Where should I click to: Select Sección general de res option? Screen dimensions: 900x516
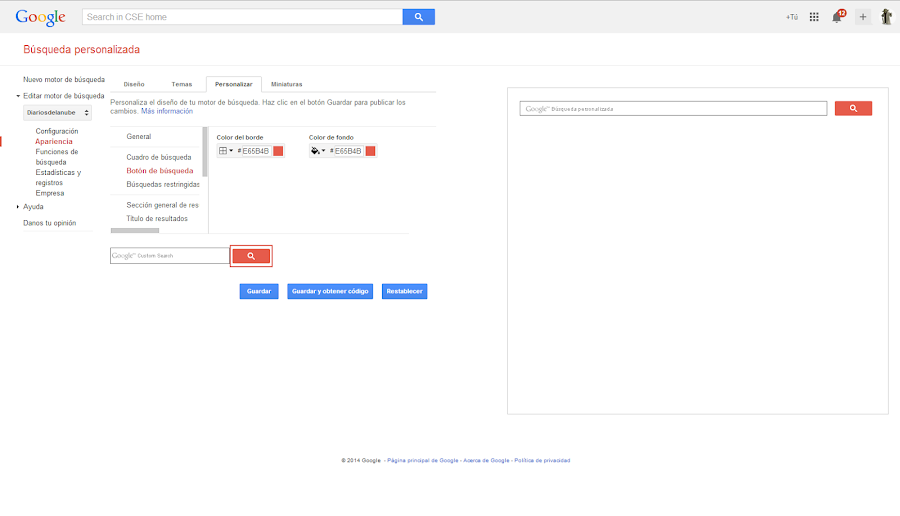point(162,205)
